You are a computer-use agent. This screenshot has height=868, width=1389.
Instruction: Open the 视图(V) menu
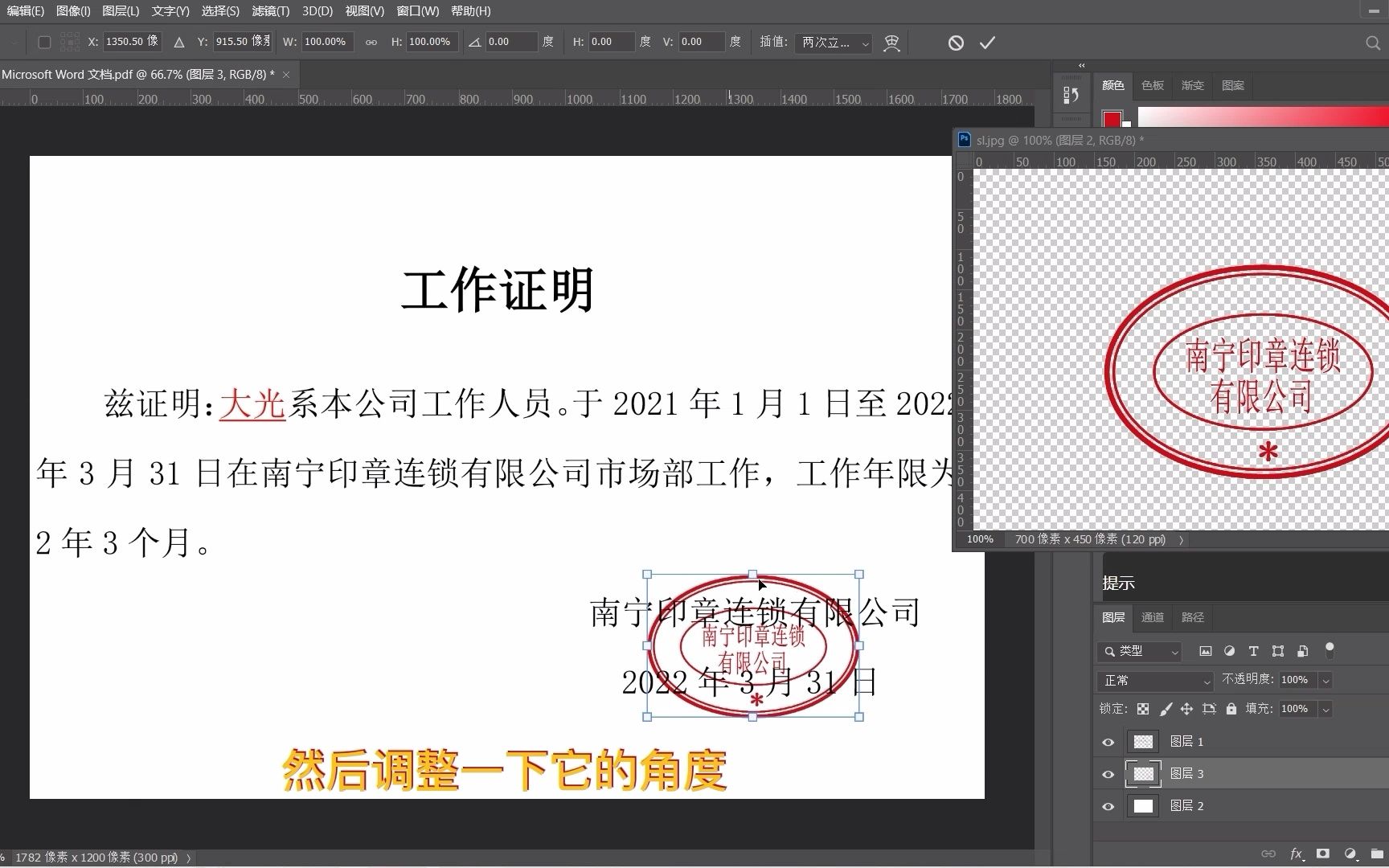[364, 11]
